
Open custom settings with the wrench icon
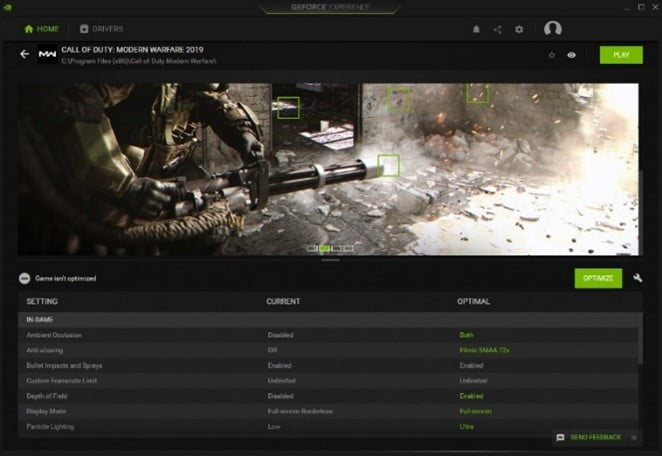[638, 278]
